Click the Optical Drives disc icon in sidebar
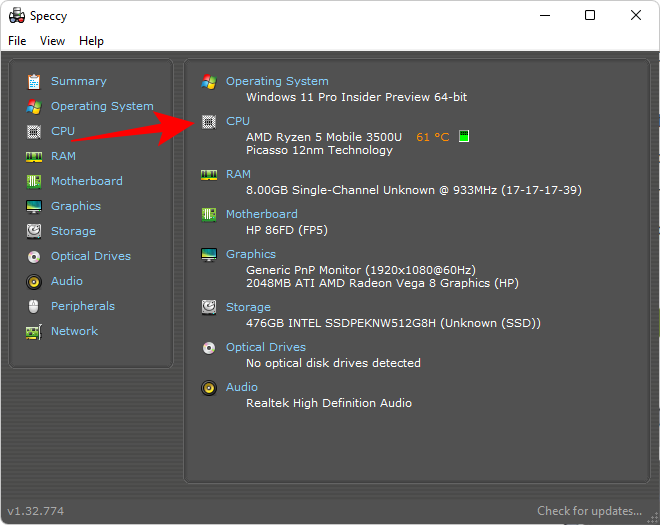Image resolution: width=660 pixels, height=525 pixels. [34, 256]
